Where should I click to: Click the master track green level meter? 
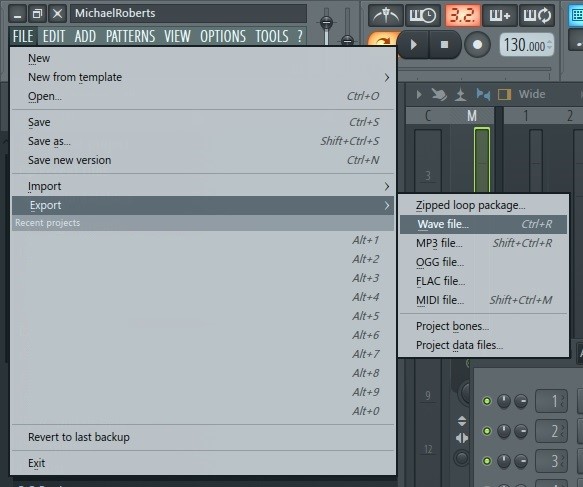[x=482, y=160]
